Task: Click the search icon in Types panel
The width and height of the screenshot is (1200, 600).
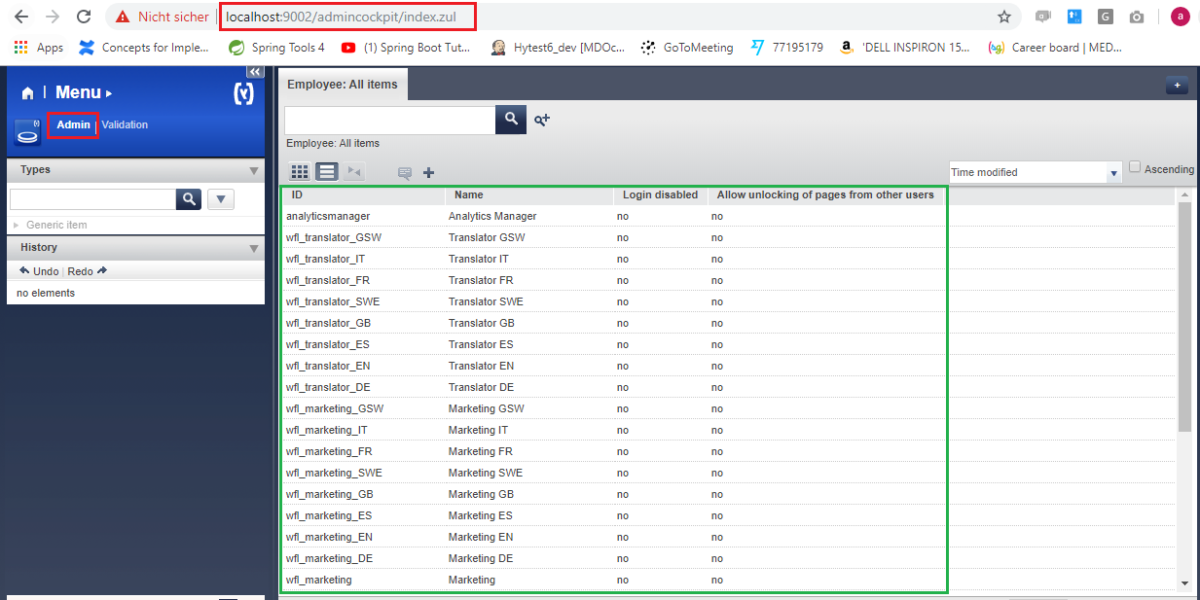Action: coord(188,199)
